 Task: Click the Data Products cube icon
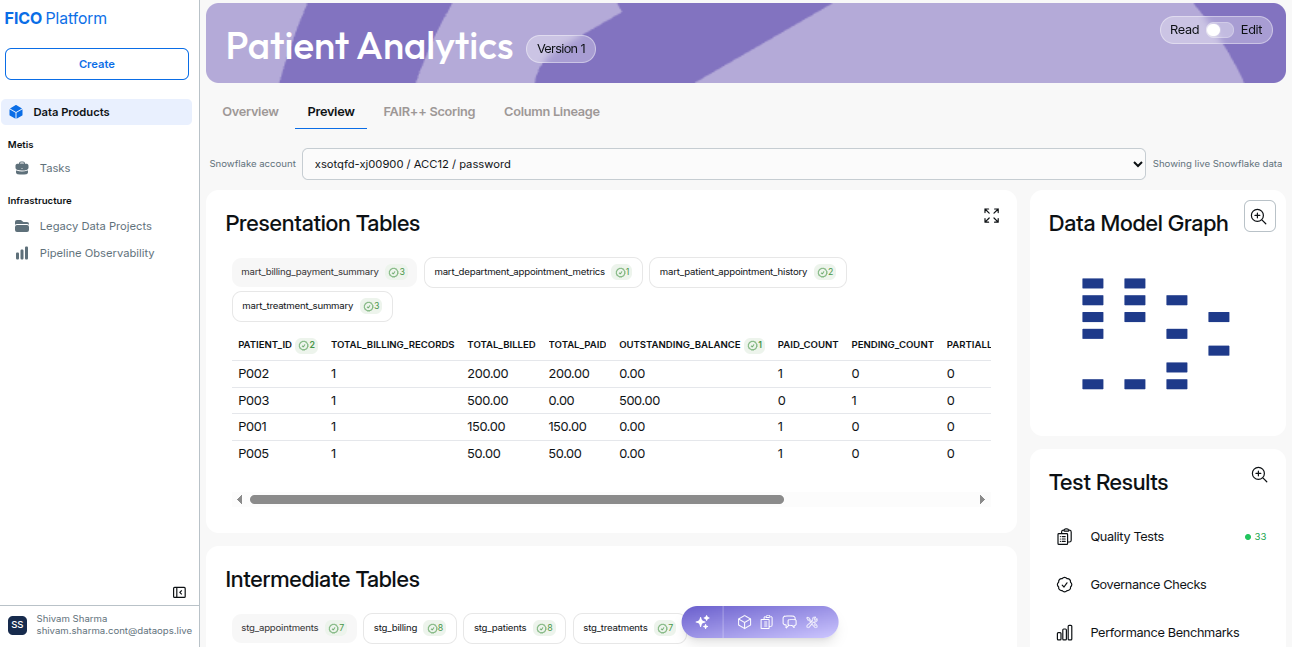(16, 112)
